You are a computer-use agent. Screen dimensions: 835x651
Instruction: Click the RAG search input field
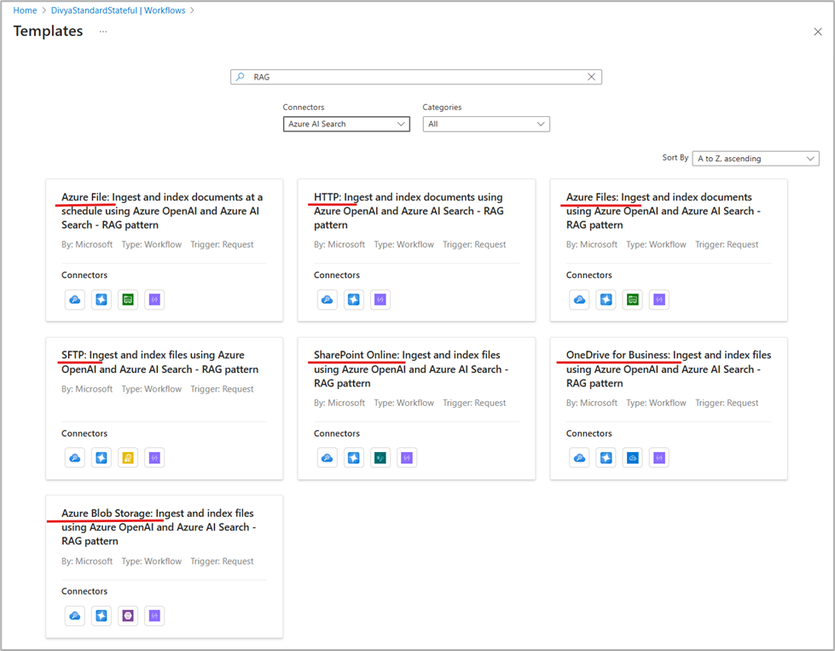(x=416, y=77)
